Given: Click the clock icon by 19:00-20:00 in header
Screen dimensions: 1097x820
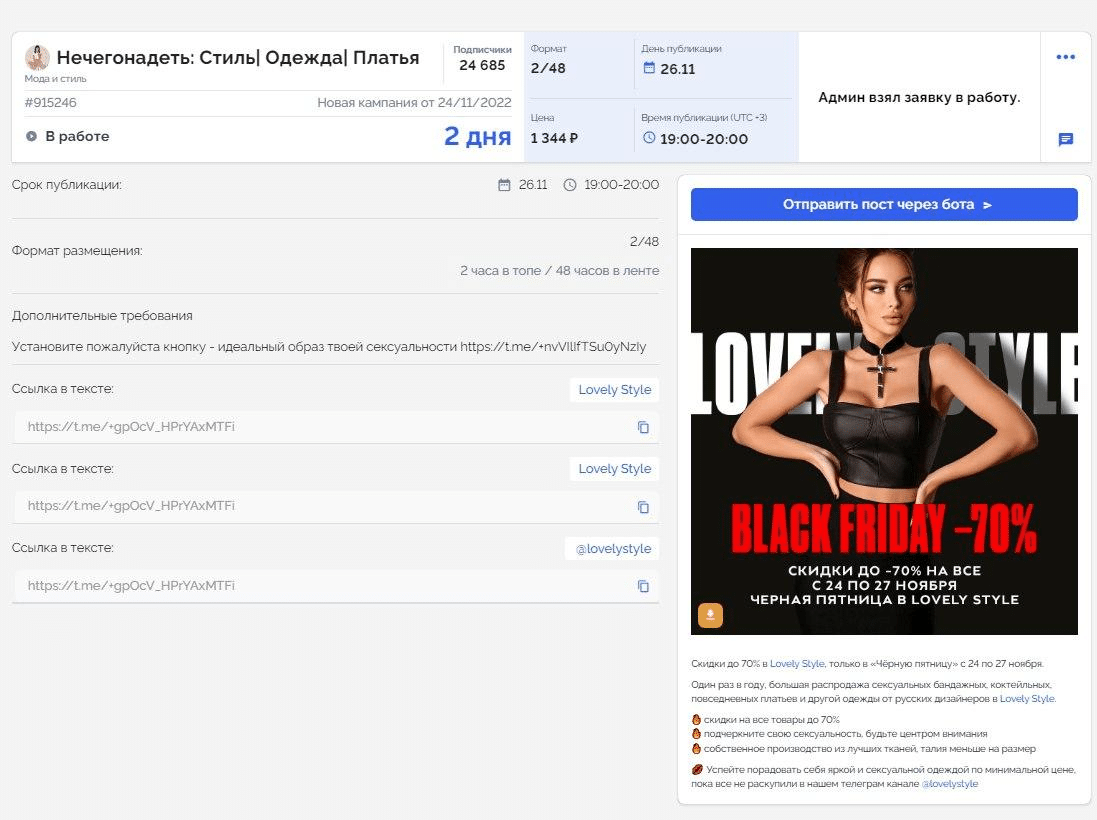Looking at the screenshot, I should (649, 138).
